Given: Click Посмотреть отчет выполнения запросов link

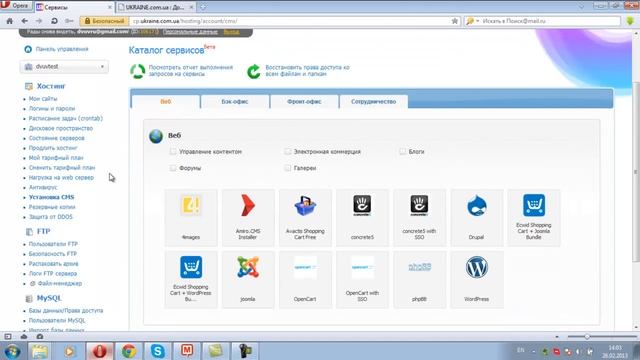Looking at the screenshot, I should pyautogui.click(x=191, y=71).
